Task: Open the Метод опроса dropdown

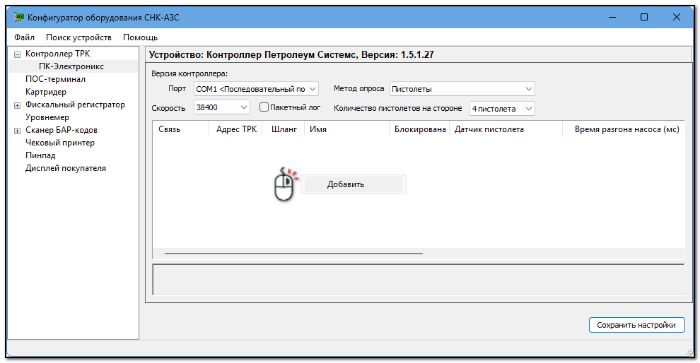Action: click(462, 89)
